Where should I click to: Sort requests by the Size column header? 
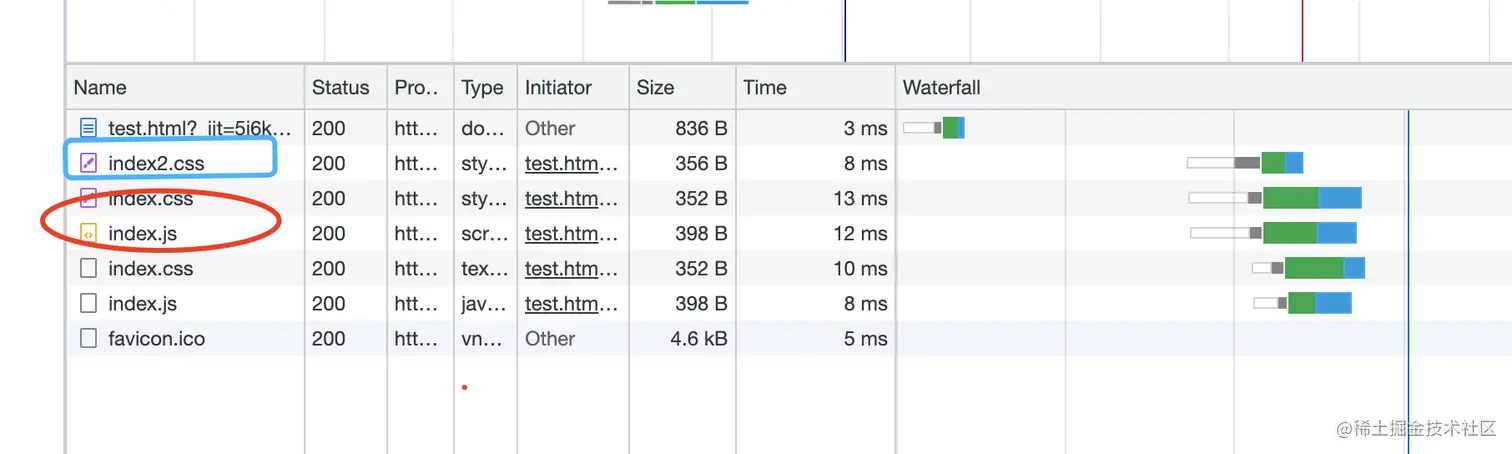(x=655, y=88)
